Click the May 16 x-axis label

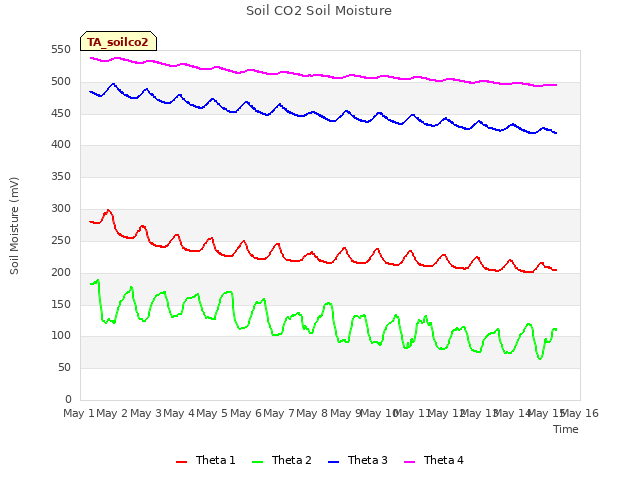click(x=580, y=413)
